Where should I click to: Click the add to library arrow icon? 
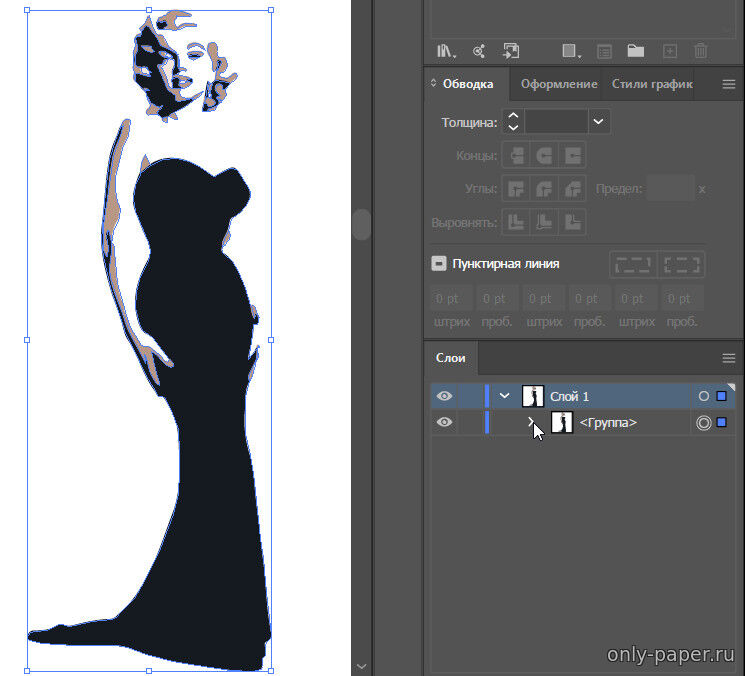coord(511,51)
